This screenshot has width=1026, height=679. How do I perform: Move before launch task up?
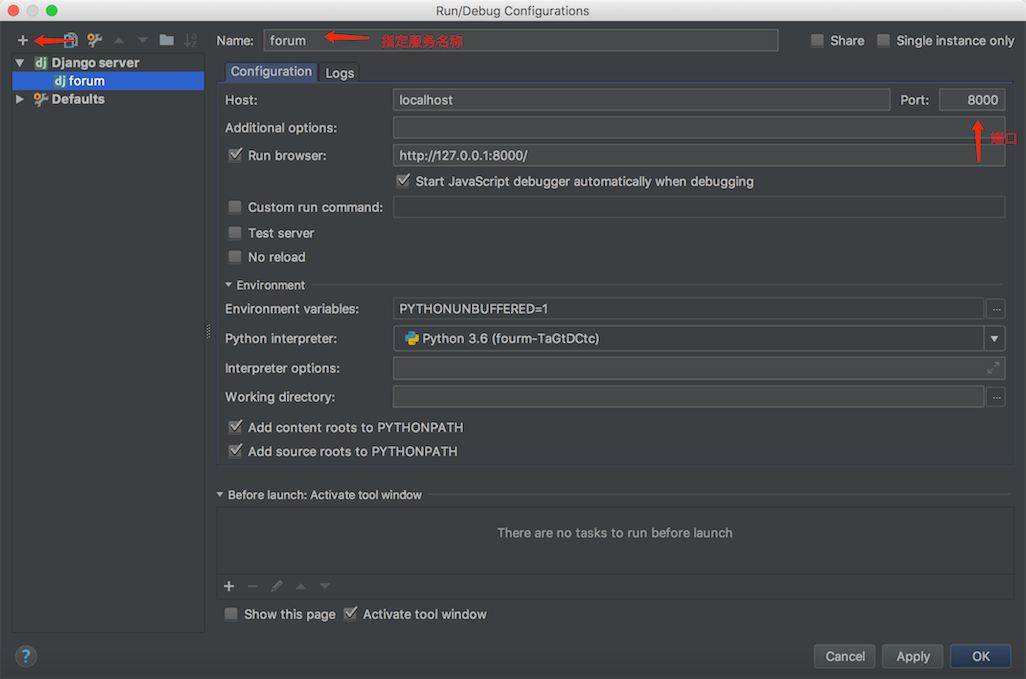(x=300, y=586)
